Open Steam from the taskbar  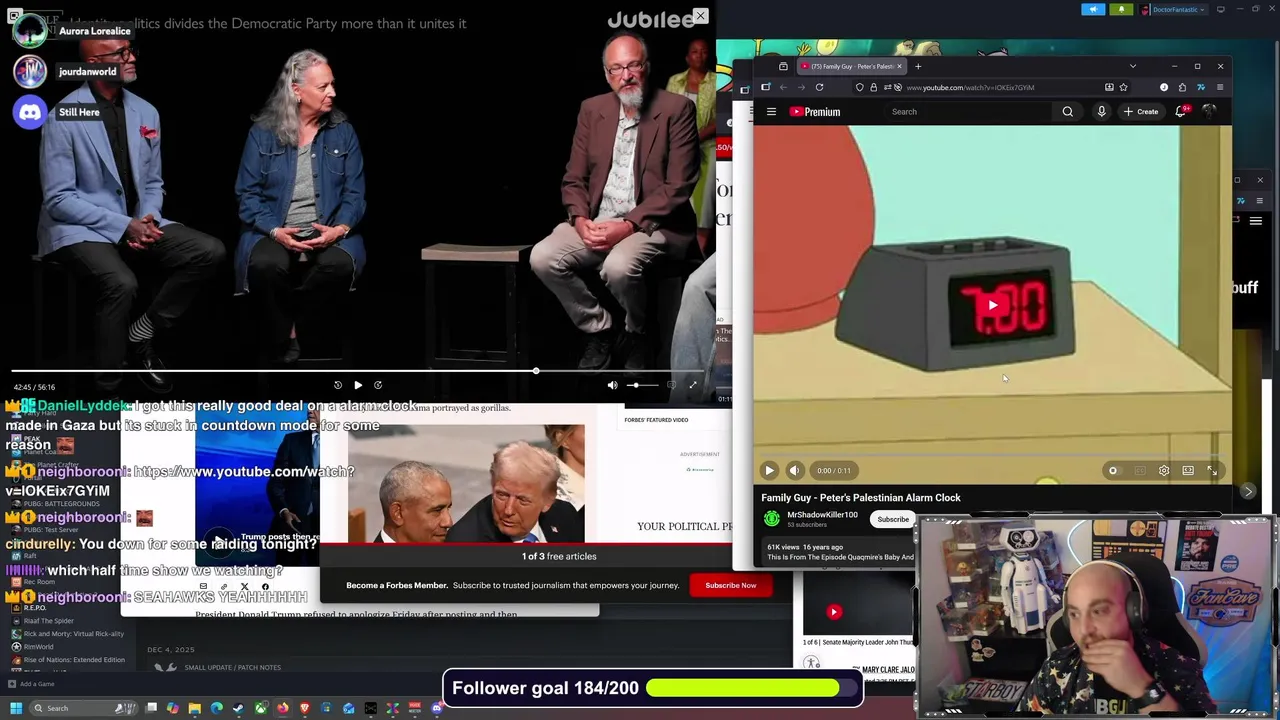click(238, 708)
